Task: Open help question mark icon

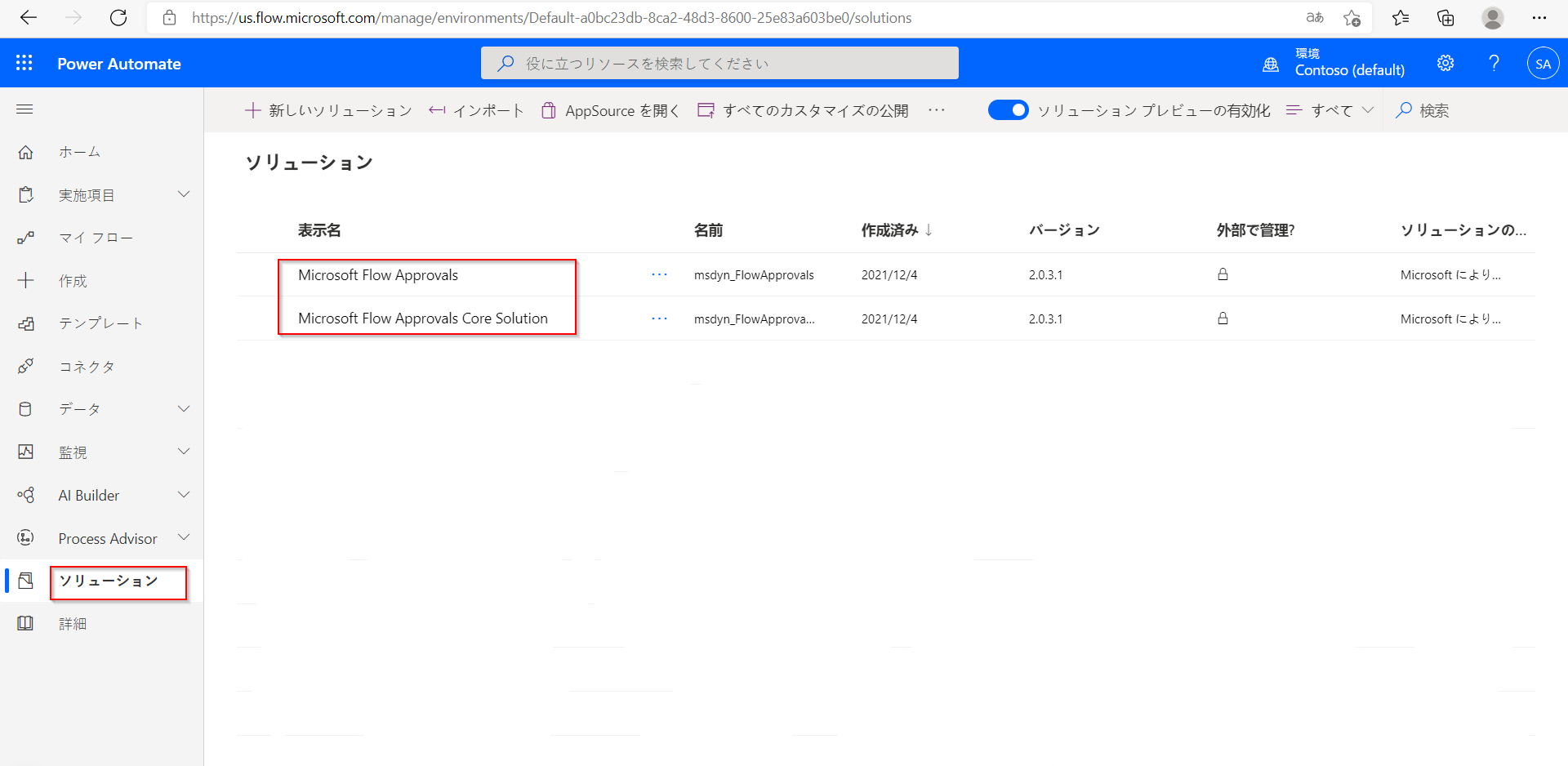Action: pyautogui.click(x=1494, y=63)
